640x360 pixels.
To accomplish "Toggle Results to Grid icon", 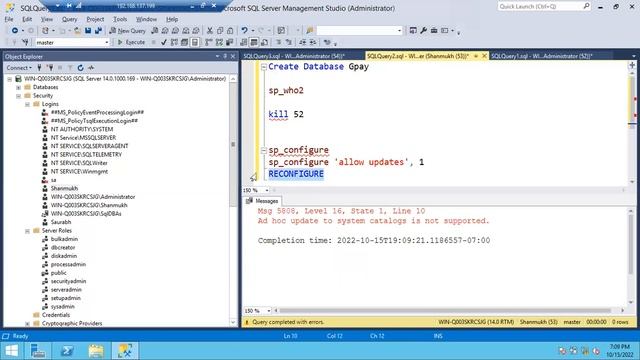I will [254, 42].
